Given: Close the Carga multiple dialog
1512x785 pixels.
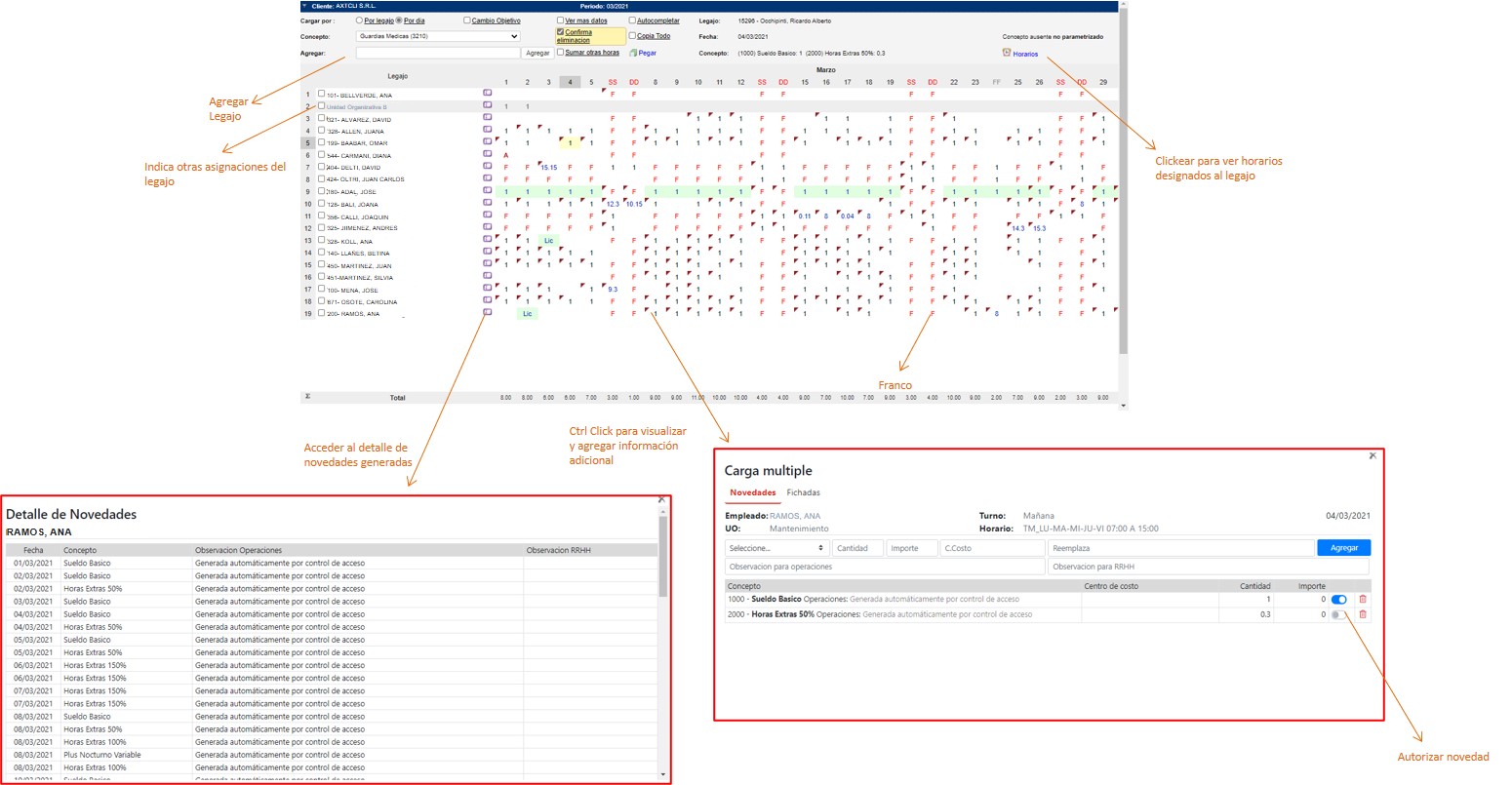Looking at the screenshot, I should coord(1373,455).
